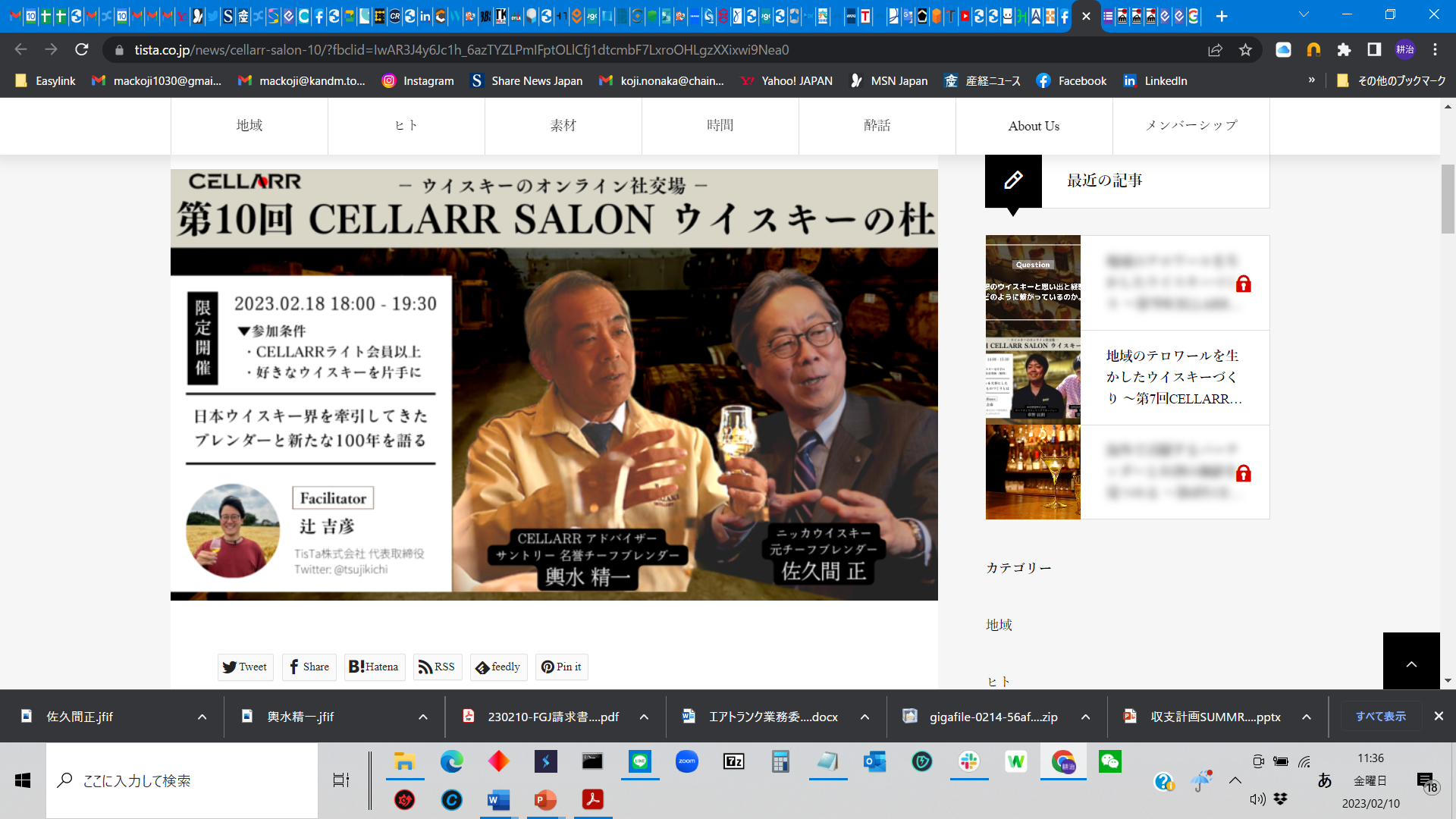Open the ヒト navigation menu item
The image size is (1456, 819).
click(406, 126)
